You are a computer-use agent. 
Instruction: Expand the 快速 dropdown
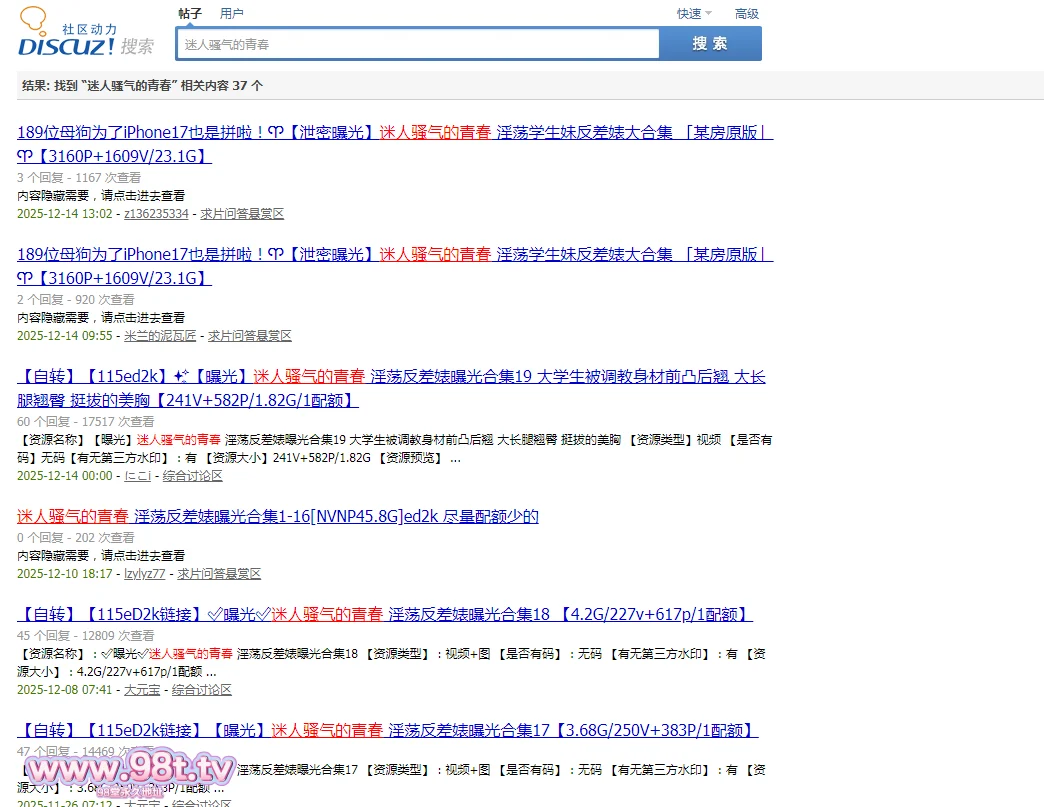click(694, 14)
